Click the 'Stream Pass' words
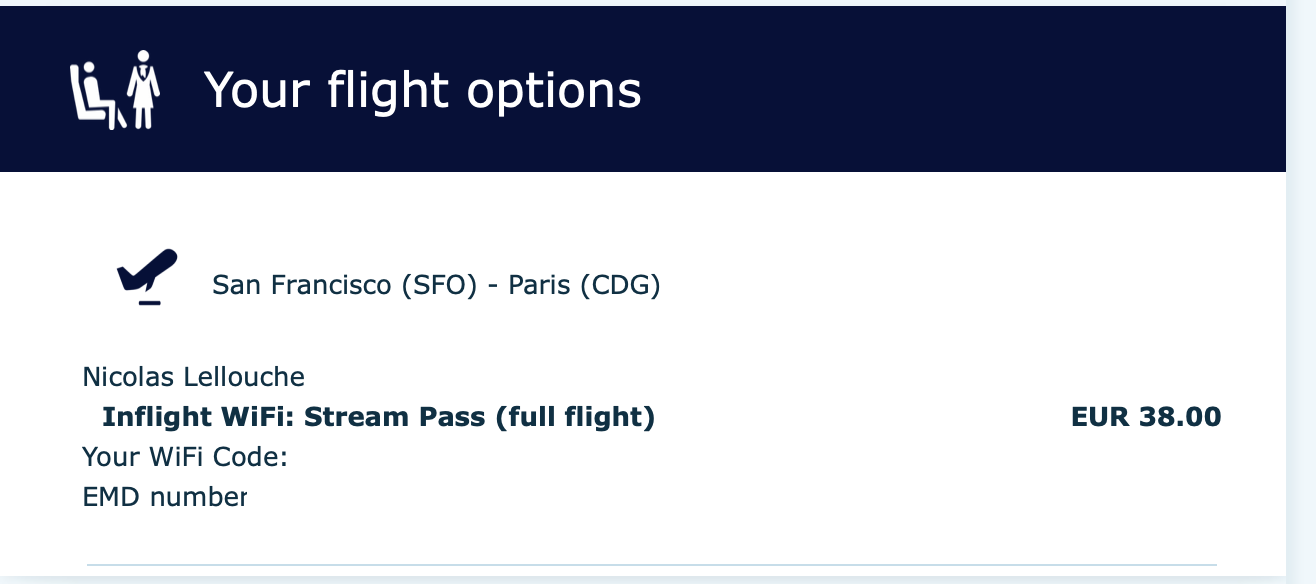This screenshot has width=1316, height=584. pyautogui.click(x=396, y=417)
